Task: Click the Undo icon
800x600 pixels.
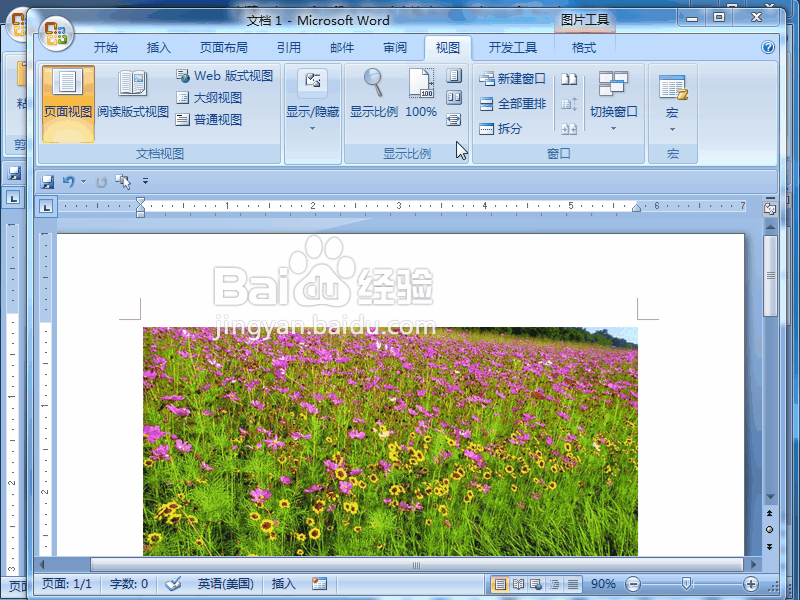Action: [x=70, y=181]
